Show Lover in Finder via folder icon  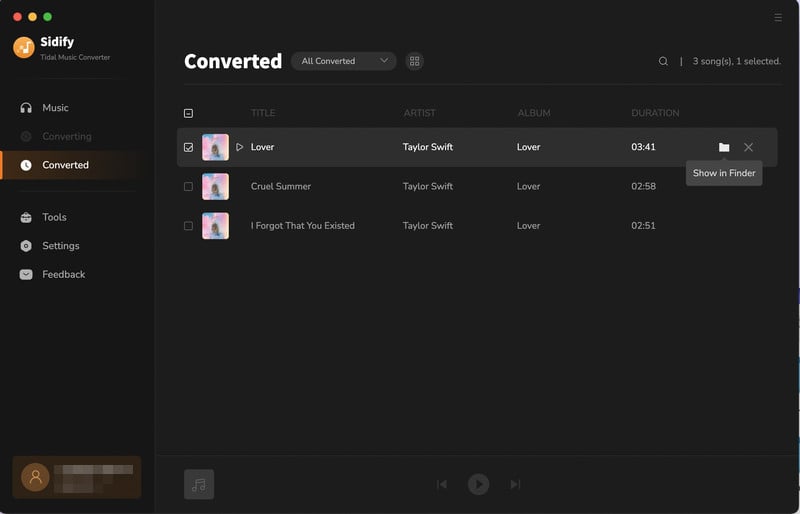[724, 147]
